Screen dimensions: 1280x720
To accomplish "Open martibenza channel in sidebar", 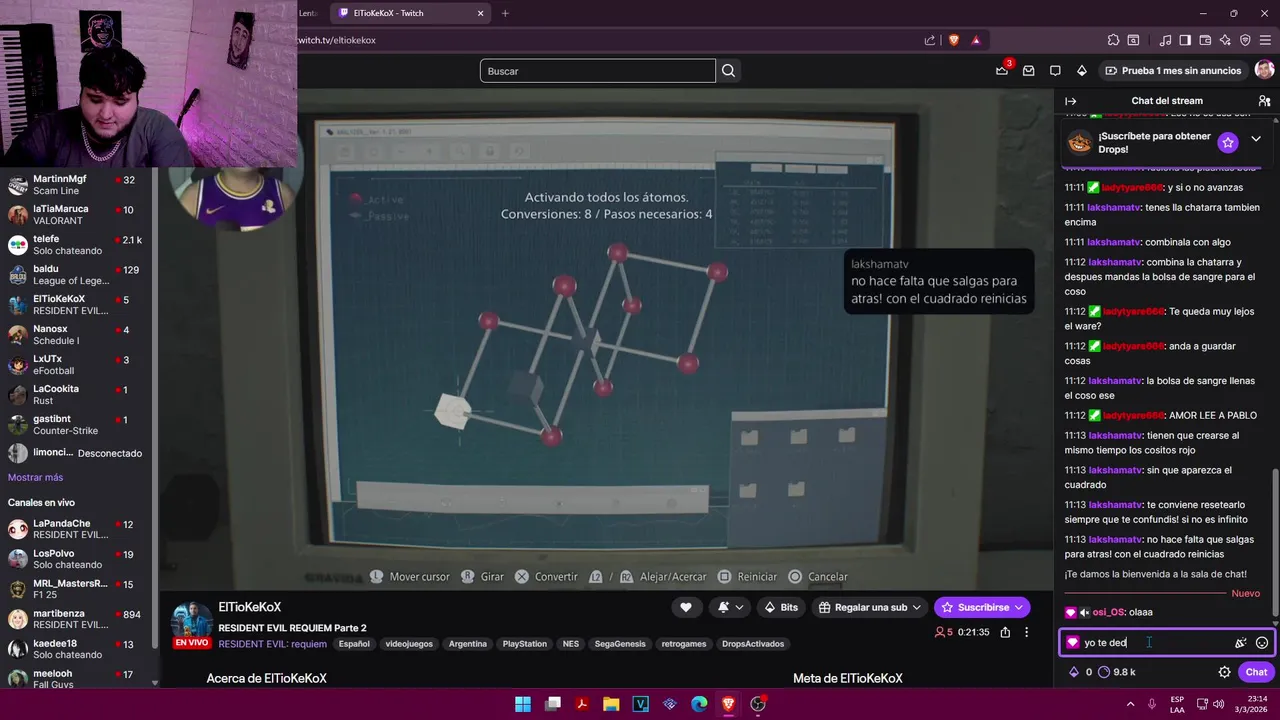I will [x=77, y=619].
